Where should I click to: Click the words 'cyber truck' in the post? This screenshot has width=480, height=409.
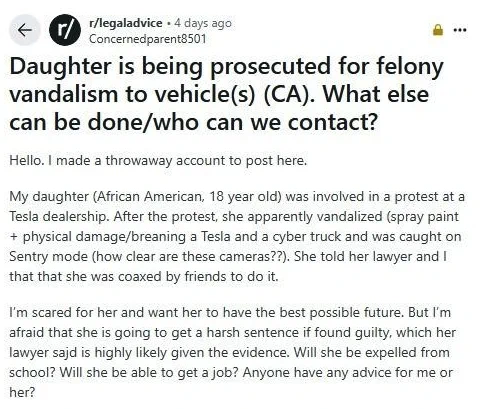(307, 237)
